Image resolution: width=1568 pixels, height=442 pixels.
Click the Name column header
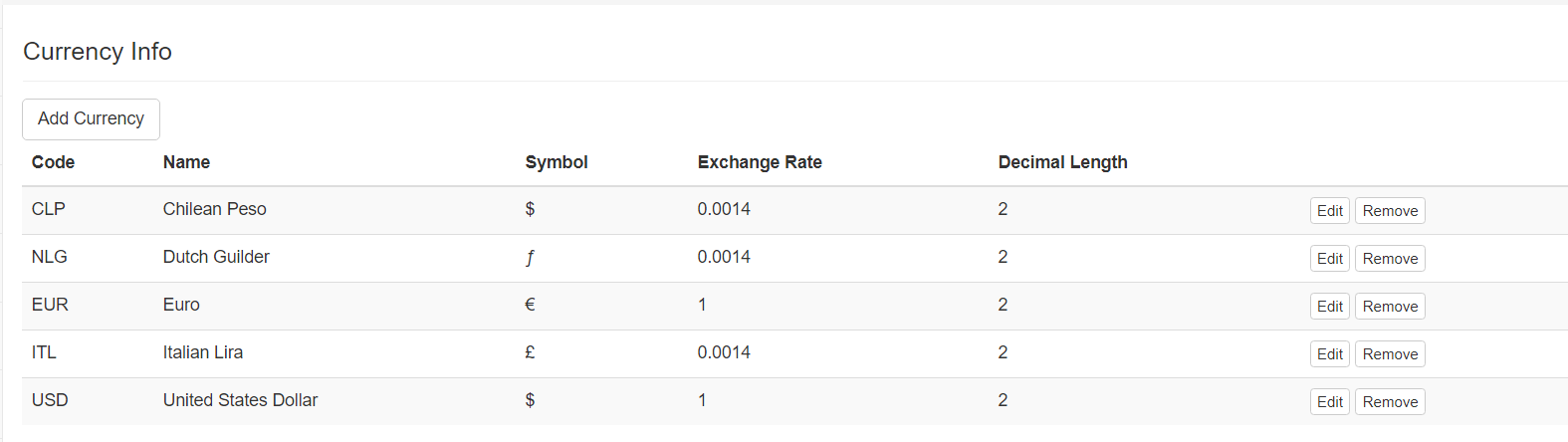[x=186, y=162]
